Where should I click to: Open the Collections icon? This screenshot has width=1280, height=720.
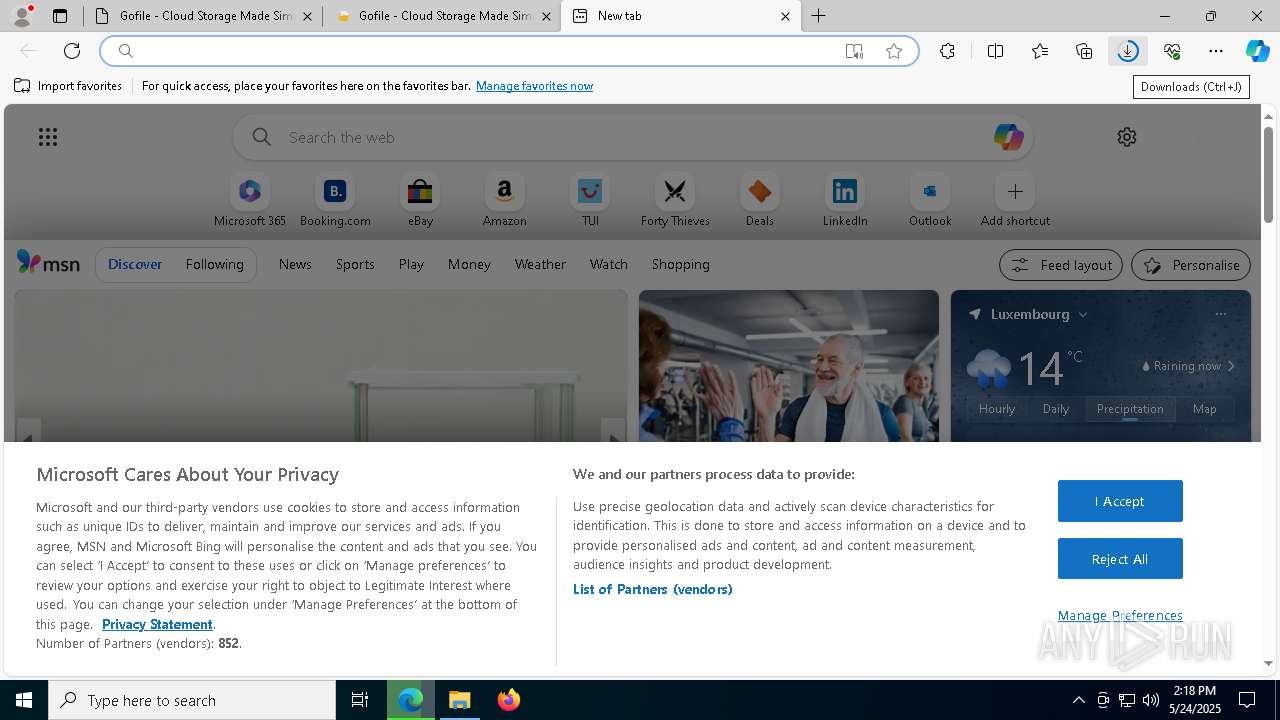click(x=1084, y=51)
